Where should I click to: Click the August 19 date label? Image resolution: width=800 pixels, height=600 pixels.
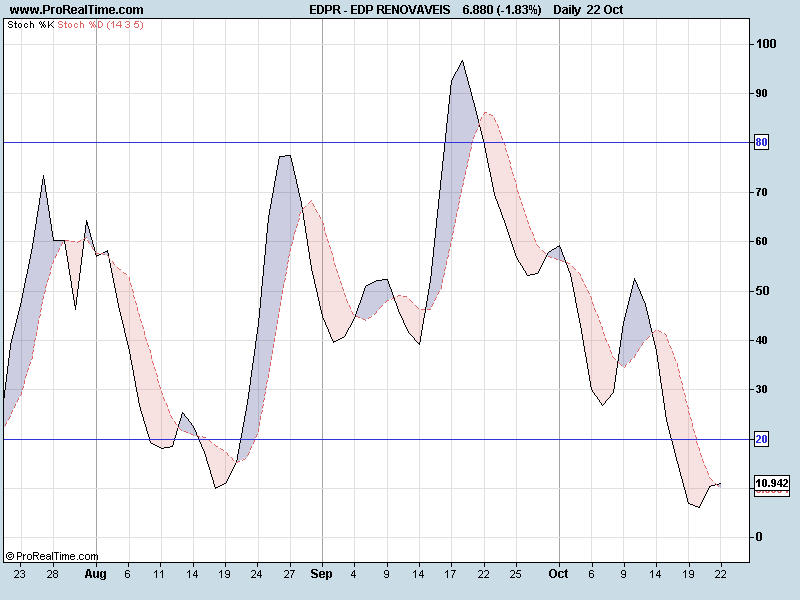click(x=224, y=574)
